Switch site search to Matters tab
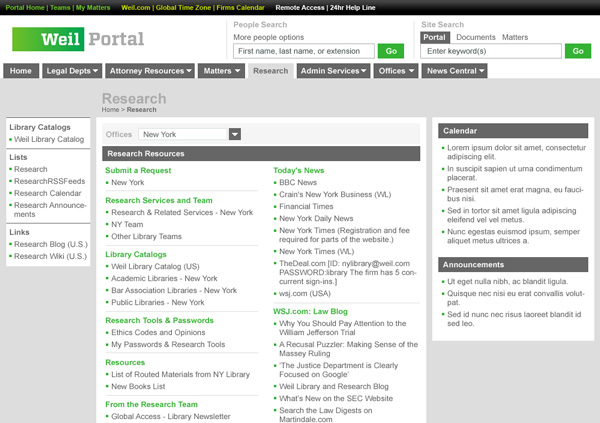Viewport: 600px width, 423px height. (515, 37)
